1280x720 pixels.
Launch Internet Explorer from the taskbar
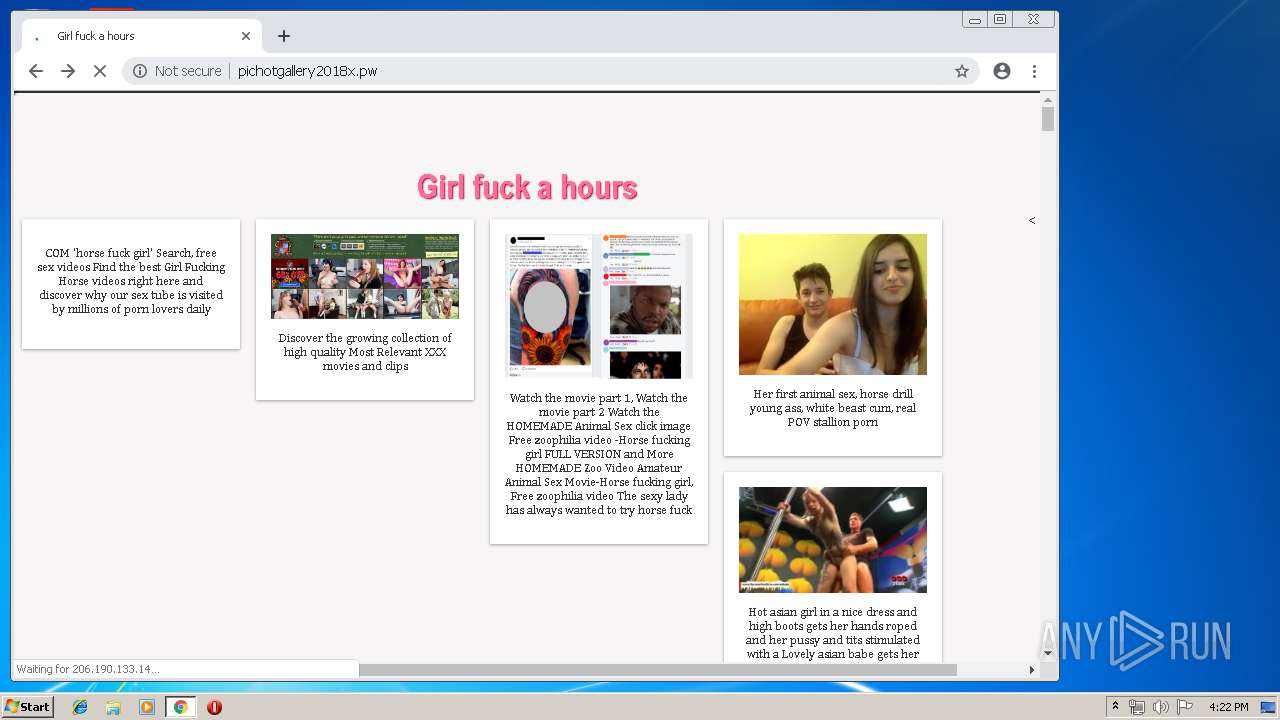point(80,707)
